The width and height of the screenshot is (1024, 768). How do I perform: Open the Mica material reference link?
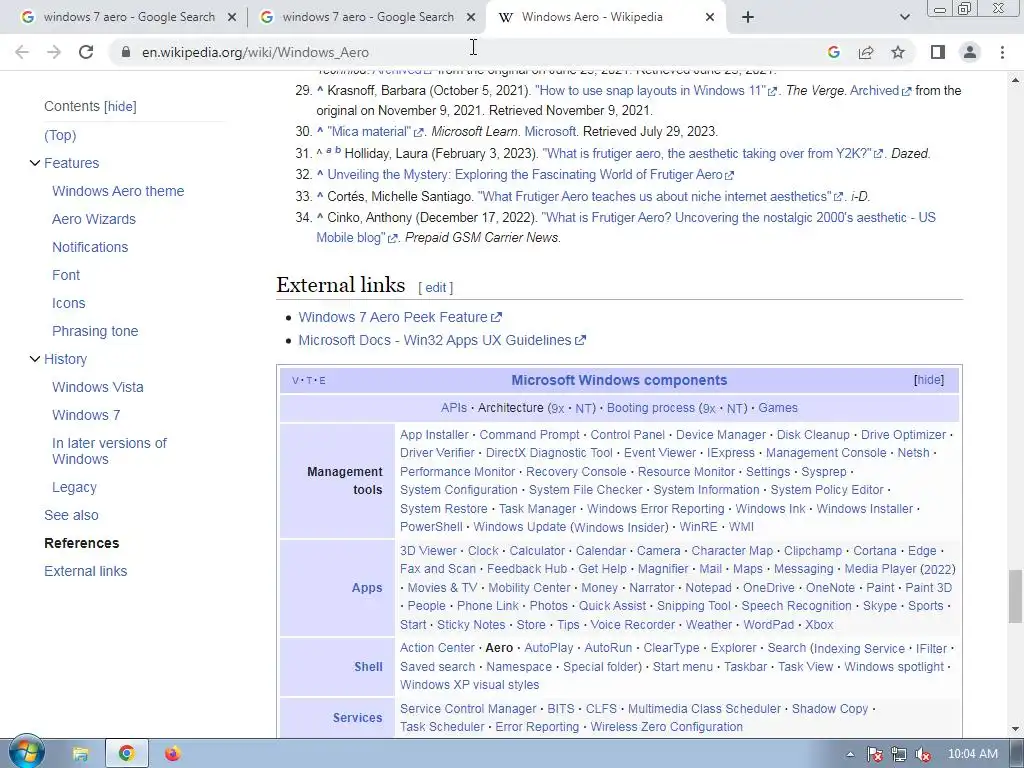369,131
